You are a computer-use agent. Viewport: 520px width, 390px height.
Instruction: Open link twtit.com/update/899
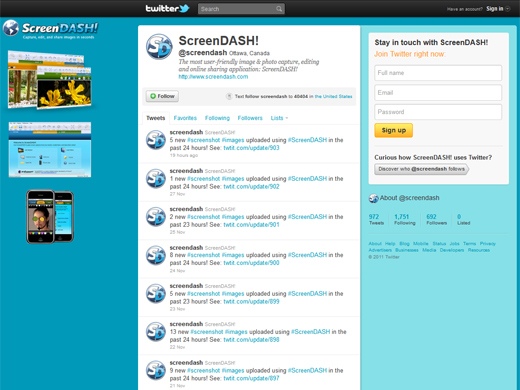(251, 301)
